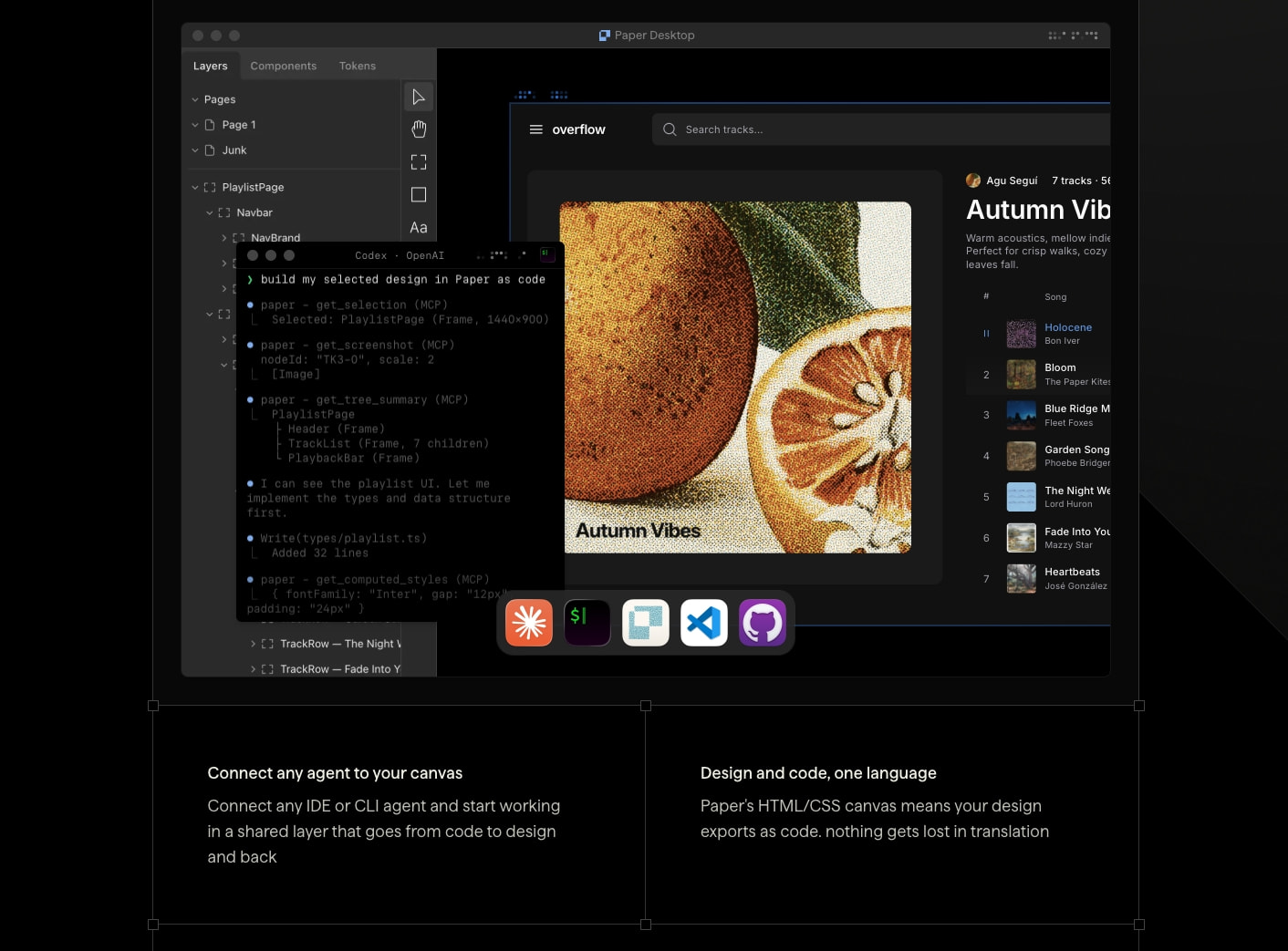The width and height of the screenshot is (1288, 951).
Task: Open the overflow hamburger menu icon
Action: click(536, 129)
